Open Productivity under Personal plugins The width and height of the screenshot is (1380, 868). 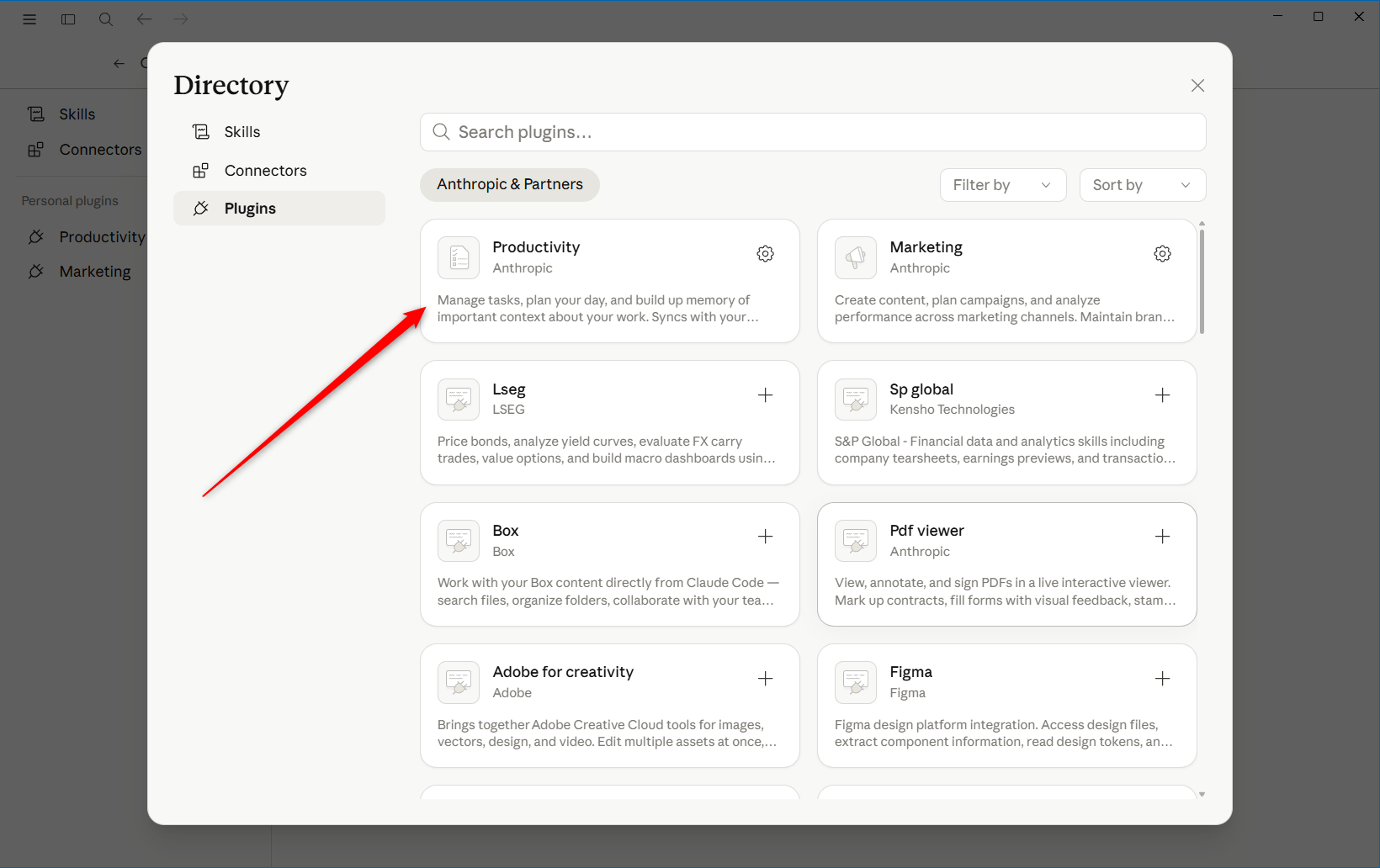click(x=86, y=237)
